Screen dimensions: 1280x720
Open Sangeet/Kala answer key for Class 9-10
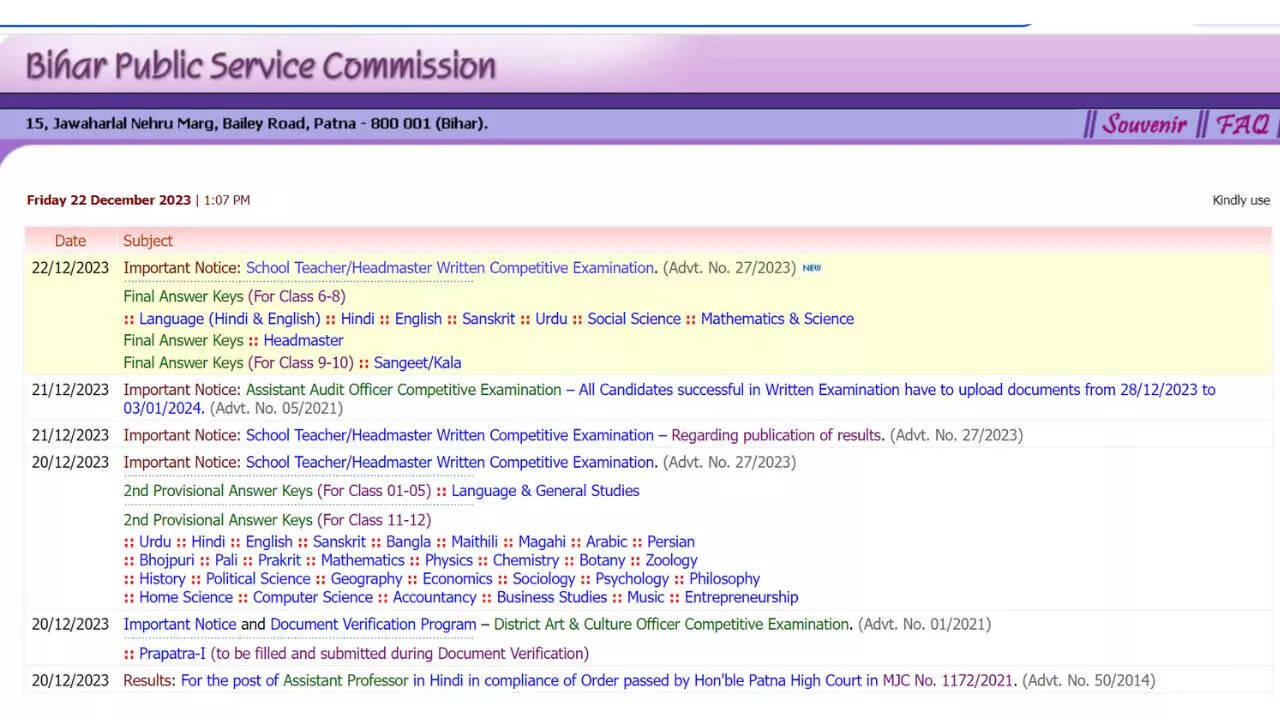(417, 363)
